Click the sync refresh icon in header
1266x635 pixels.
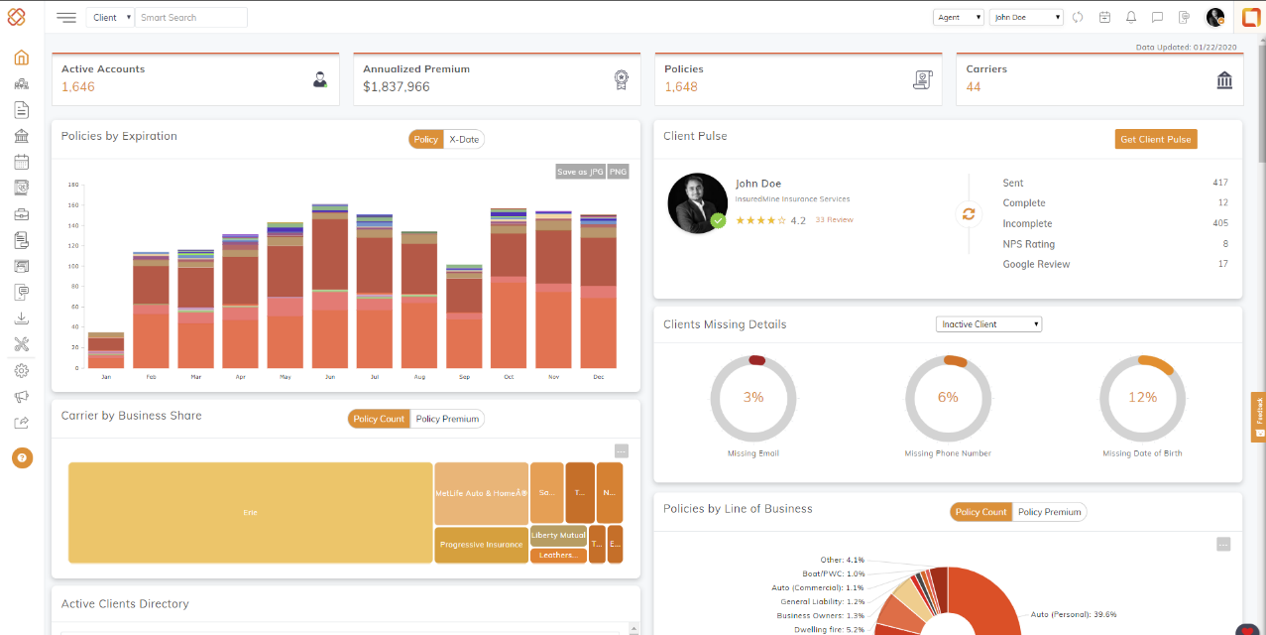[1078, 17]
